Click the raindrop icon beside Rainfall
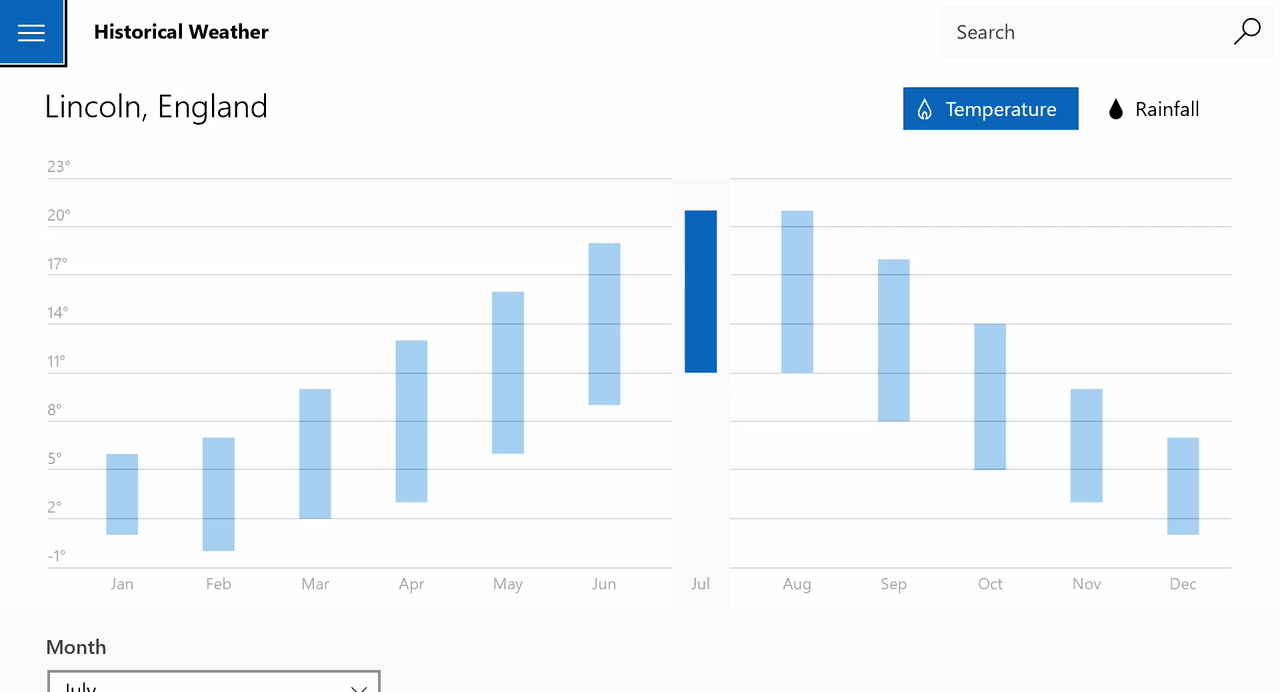1280x692 pixels. (x=1116, y=109)
